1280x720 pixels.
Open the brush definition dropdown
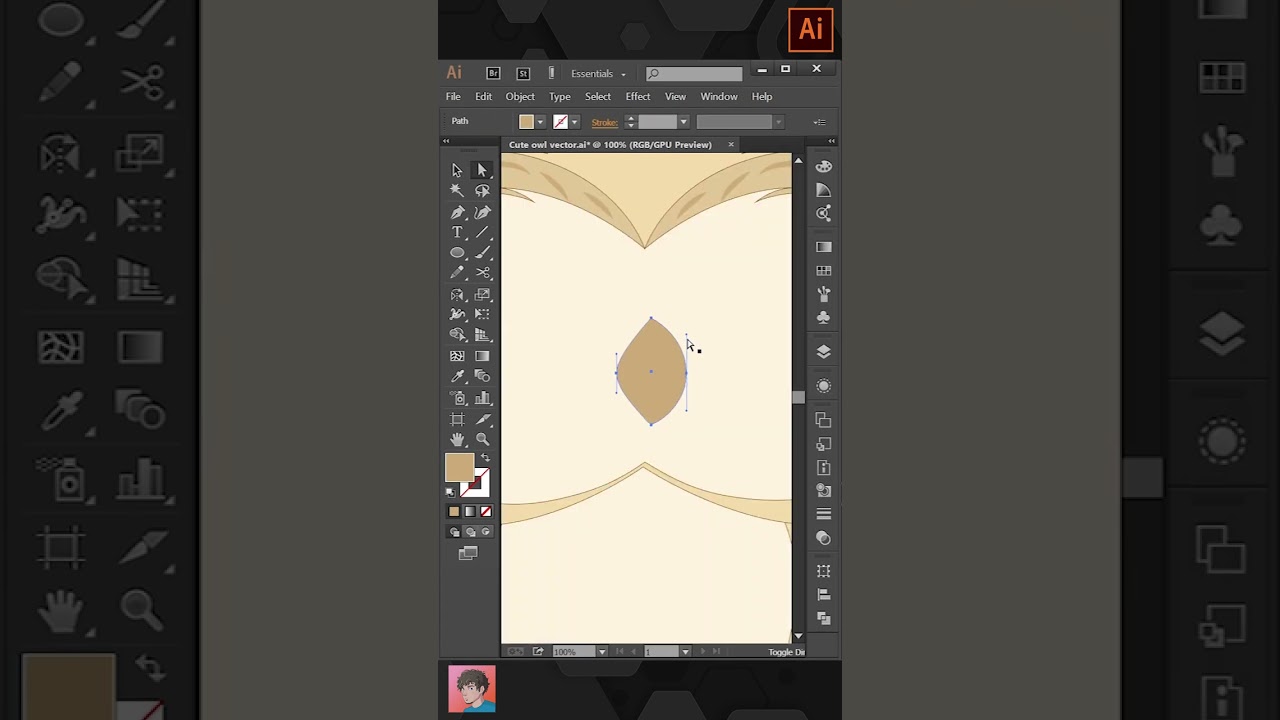pyautogui.click(x=778, y=122)
